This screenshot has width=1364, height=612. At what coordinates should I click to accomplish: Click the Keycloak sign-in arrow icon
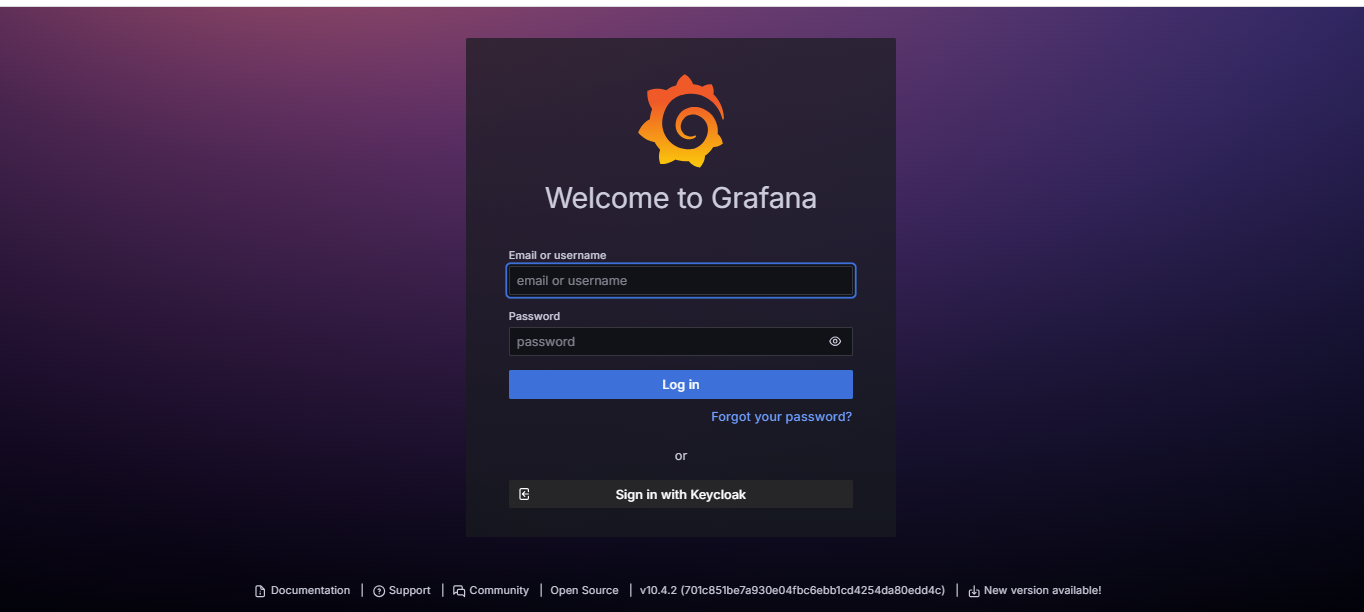click(x=524, y=494)
